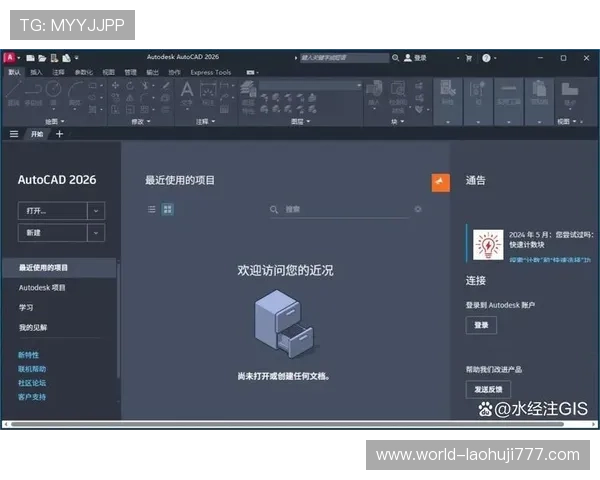Expand the 新建 button dropdown arrow
The height and width of the screenshot is (480, 600).
(x=96, y=233)
